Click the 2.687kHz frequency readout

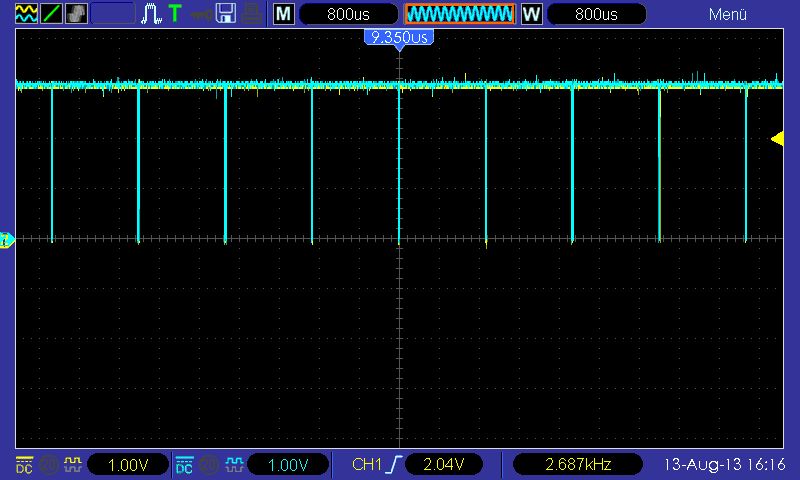578,464
